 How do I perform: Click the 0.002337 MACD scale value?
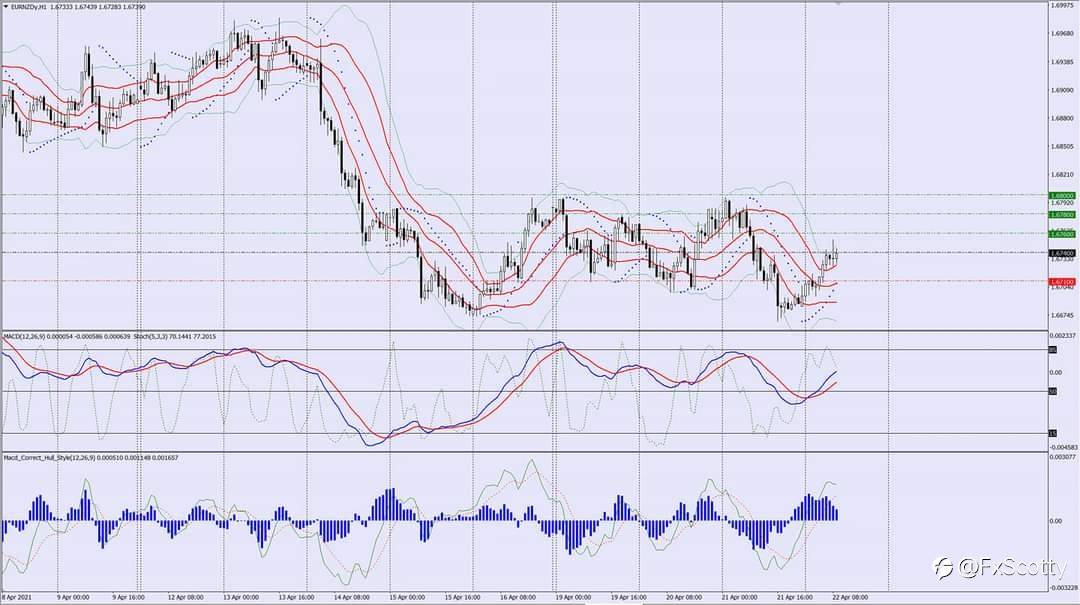(1061, 335)
